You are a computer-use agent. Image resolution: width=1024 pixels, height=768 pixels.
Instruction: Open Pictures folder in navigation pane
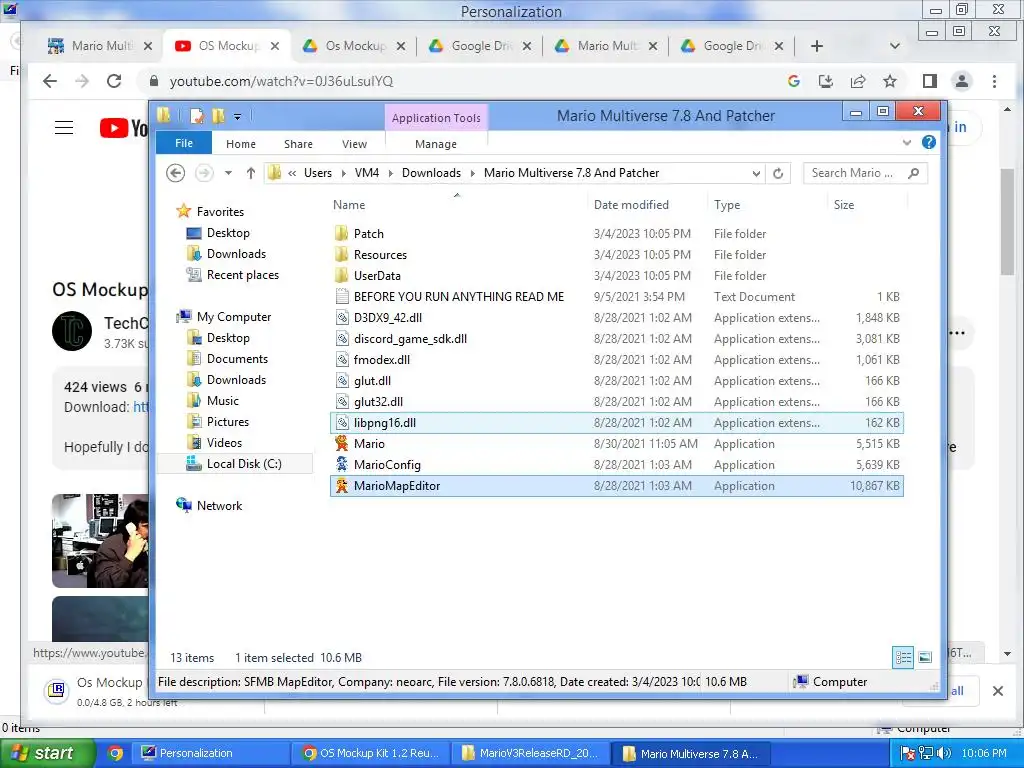[227, 421]
